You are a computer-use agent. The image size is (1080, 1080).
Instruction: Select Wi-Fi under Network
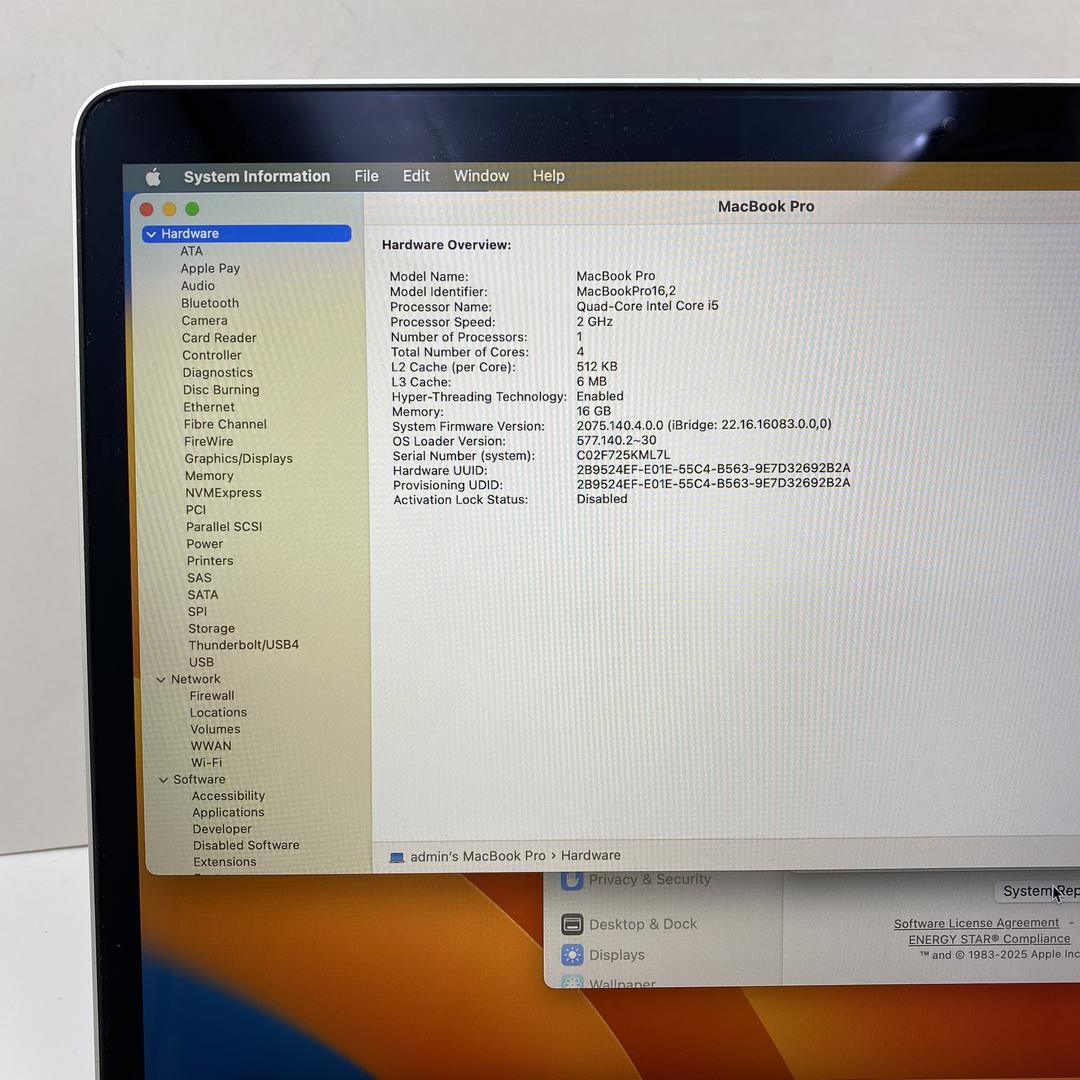(x=207, y=763)
